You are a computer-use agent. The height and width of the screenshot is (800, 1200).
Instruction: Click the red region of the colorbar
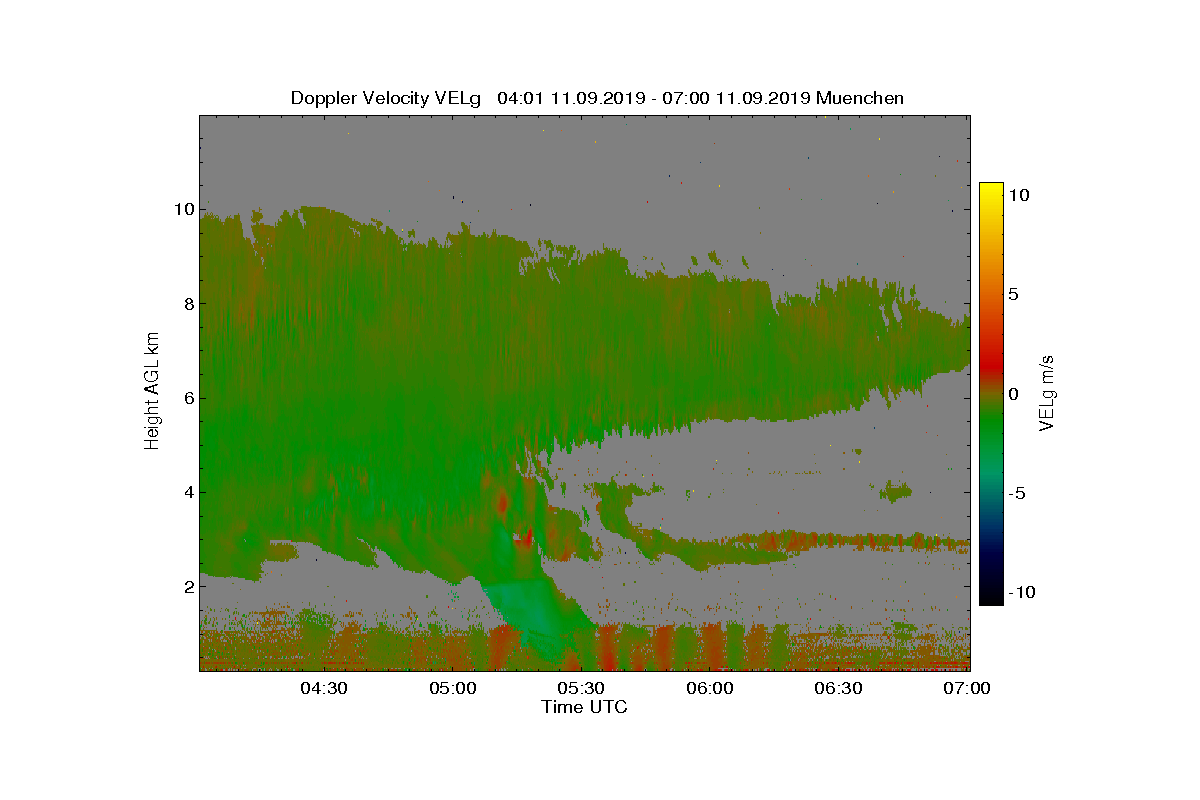[991, 365]
